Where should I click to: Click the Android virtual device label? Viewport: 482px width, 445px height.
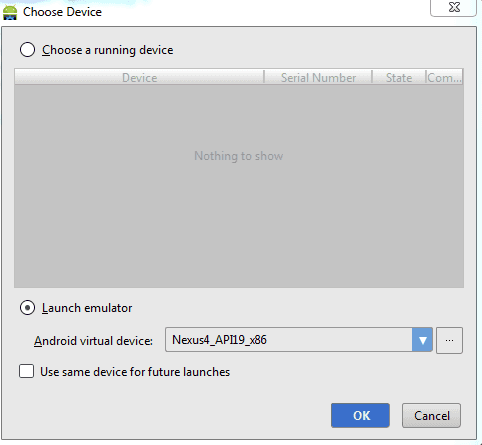[x=93, y=341]
